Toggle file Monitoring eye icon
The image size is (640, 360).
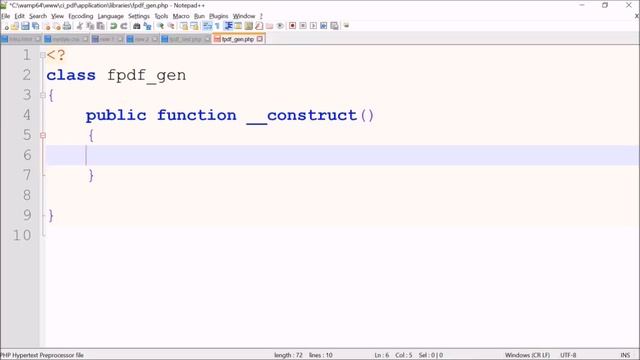point(280,26)
